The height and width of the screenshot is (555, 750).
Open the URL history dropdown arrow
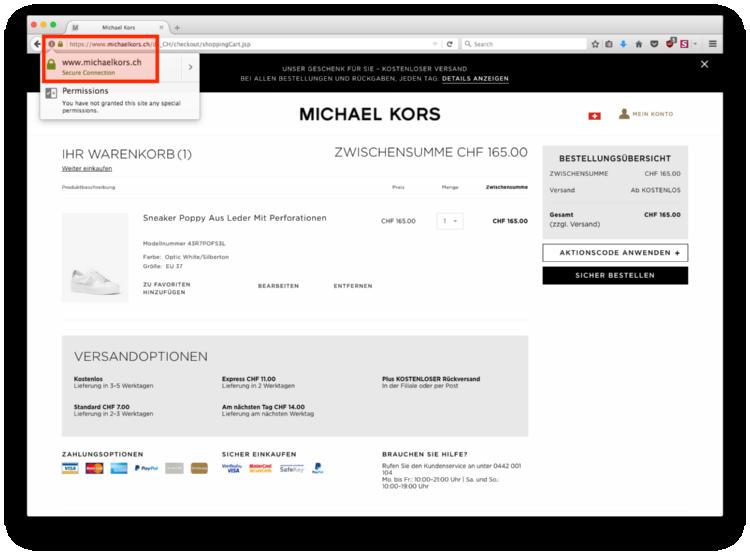[435, 44]
